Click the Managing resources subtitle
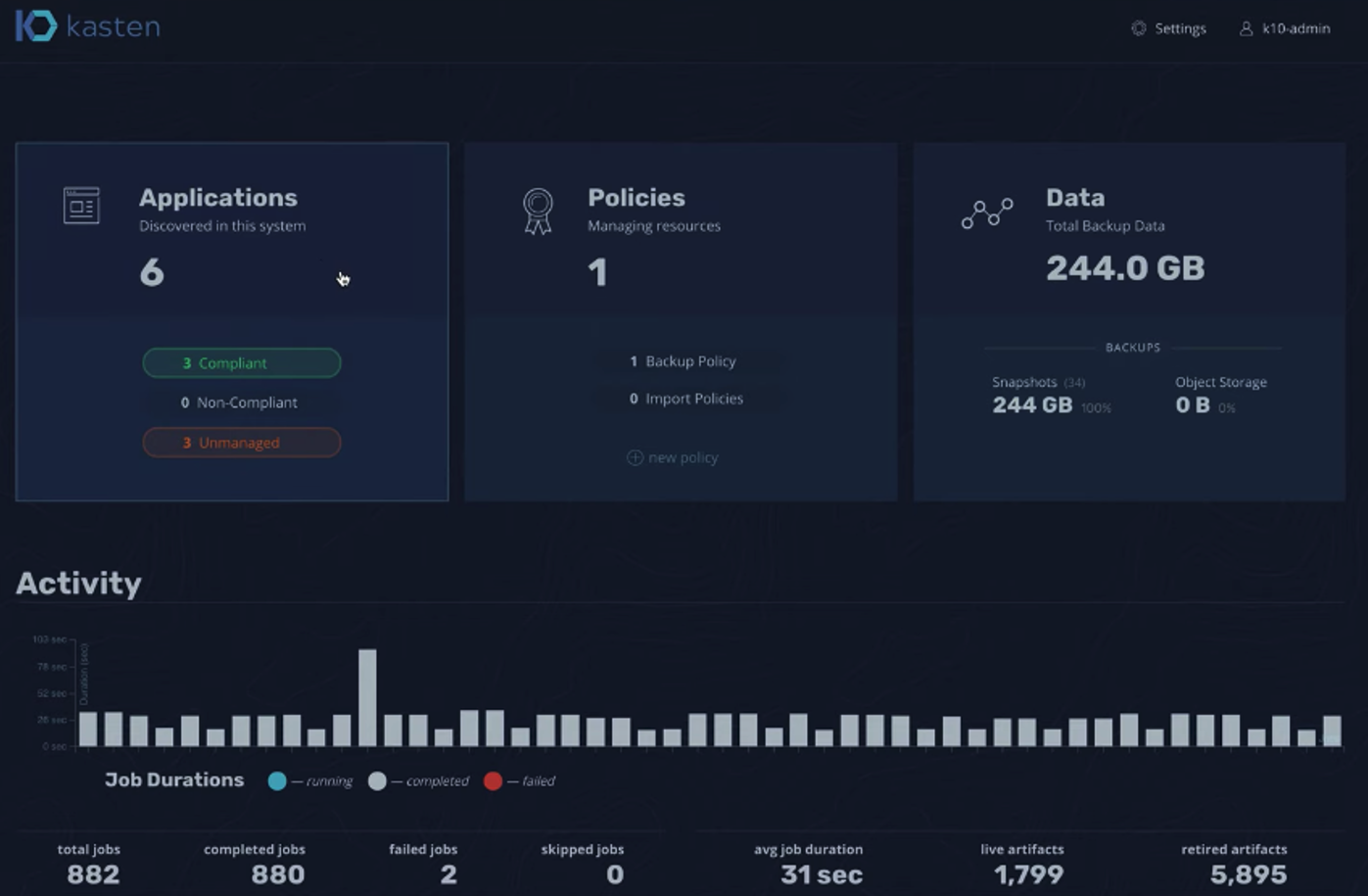 click(x=654, y=226)
